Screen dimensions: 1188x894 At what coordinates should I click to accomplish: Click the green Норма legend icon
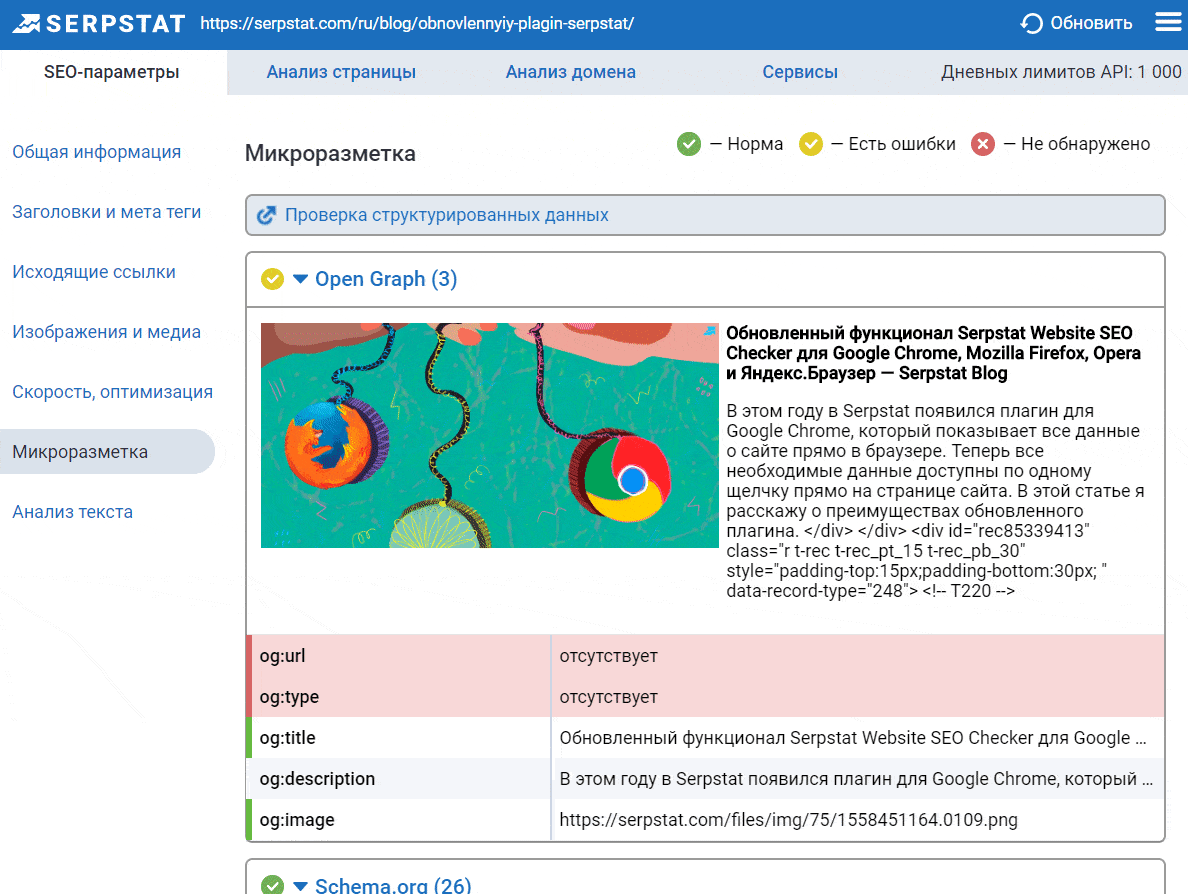click(689, 144)
